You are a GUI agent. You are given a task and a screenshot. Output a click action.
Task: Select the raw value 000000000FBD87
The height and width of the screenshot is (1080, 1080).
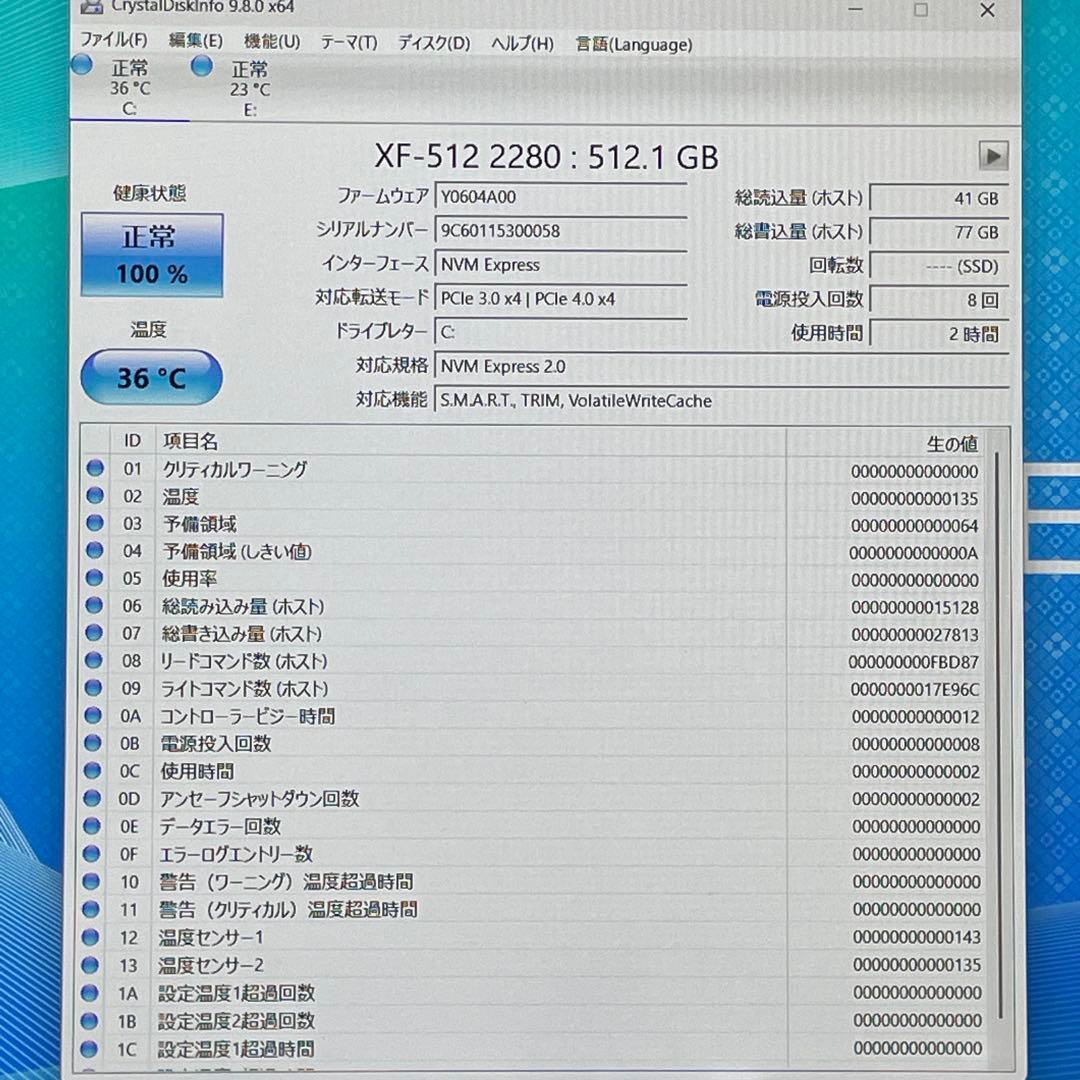pyautogui.click(x=914, y=662)
